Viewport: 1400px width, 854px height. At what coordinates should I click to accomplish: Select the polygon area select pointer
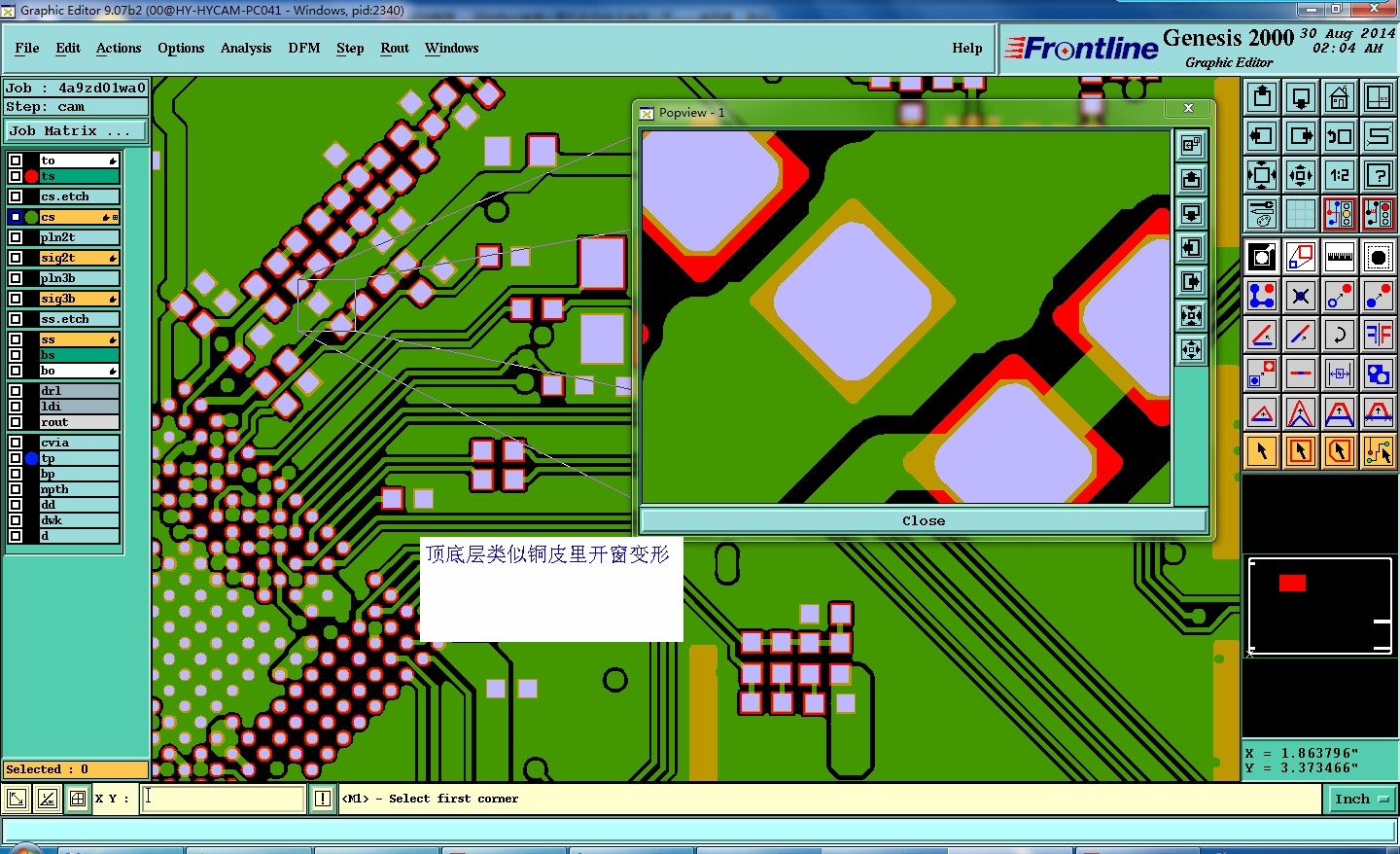click(x=1340, y=451)
